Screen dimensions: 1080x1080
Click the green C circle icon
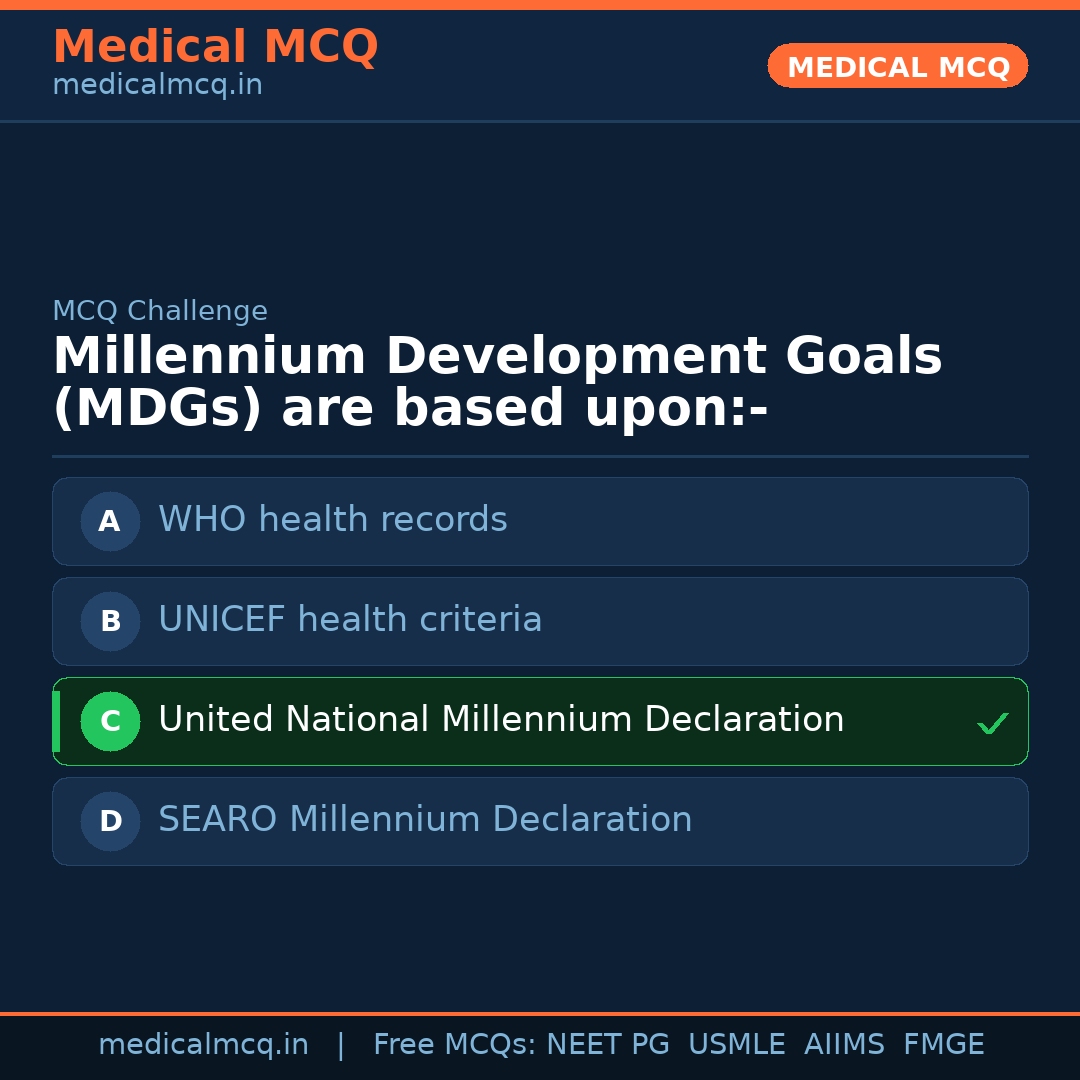[110, 721]
